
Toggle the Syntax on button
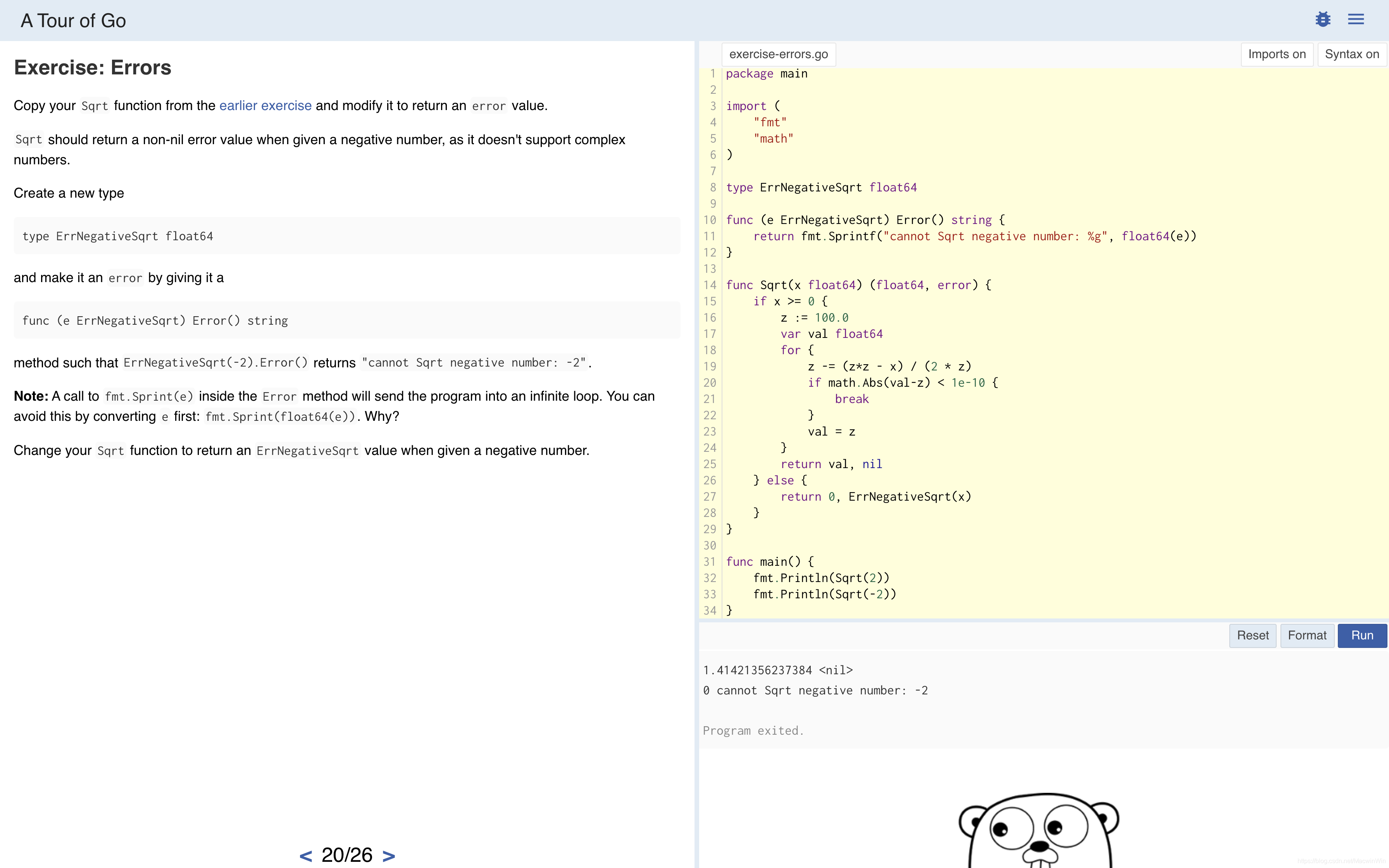pos(1352,55)
